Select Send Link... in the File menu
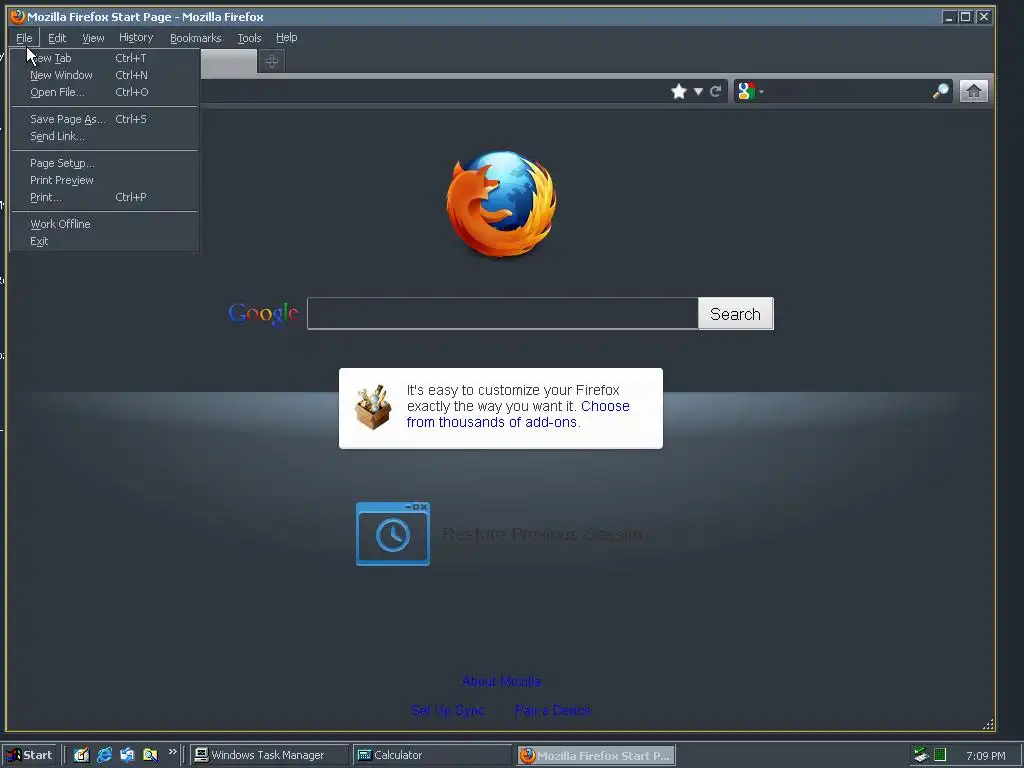This screenshot has height=768, width=1024. [x=104, y=136]
